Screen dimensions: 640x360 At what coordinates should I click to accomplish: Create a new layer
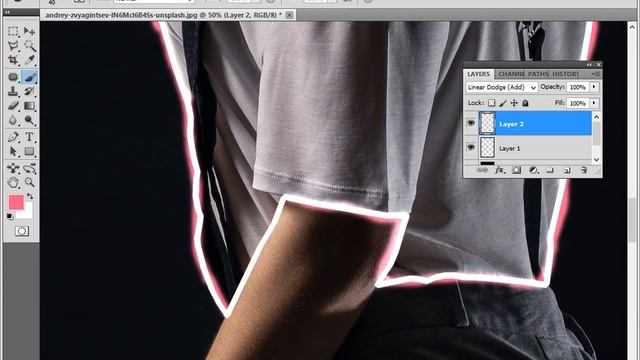click(x=567, y=170)
